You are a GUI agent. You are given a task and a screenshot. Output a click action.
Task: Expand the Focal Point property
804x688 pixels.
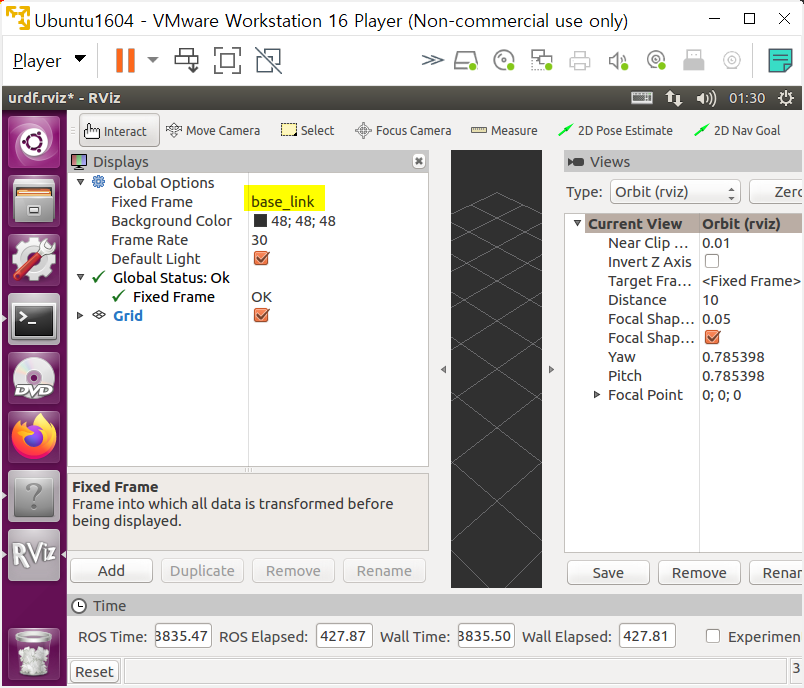pyautogui.click(x=596, y=394)
